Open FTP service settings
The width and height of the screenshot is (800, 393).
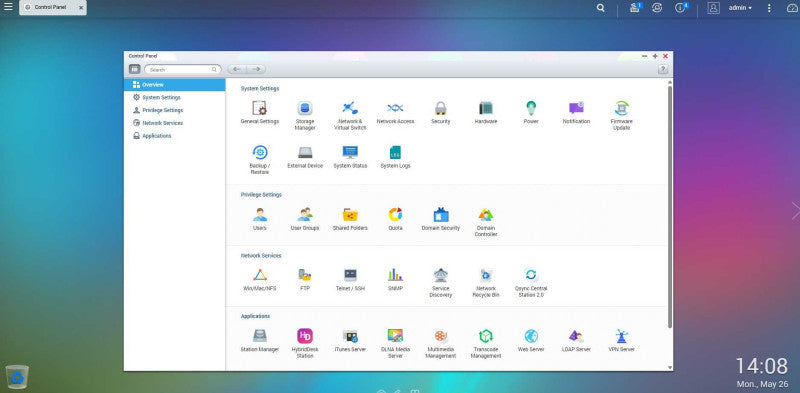(305, 280)
